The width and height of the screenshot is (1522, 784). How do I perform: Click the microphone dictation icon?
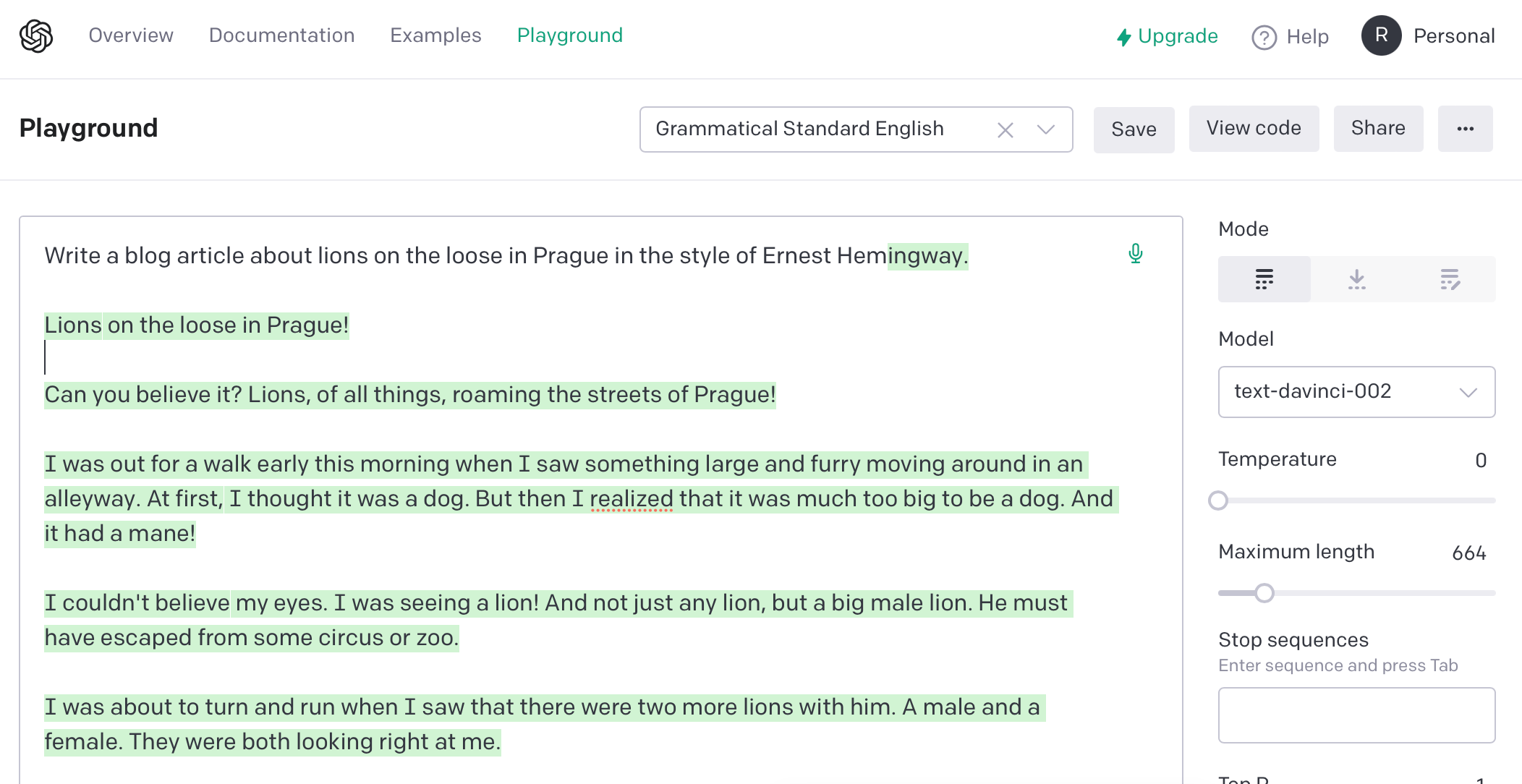tap(1135, 254)
